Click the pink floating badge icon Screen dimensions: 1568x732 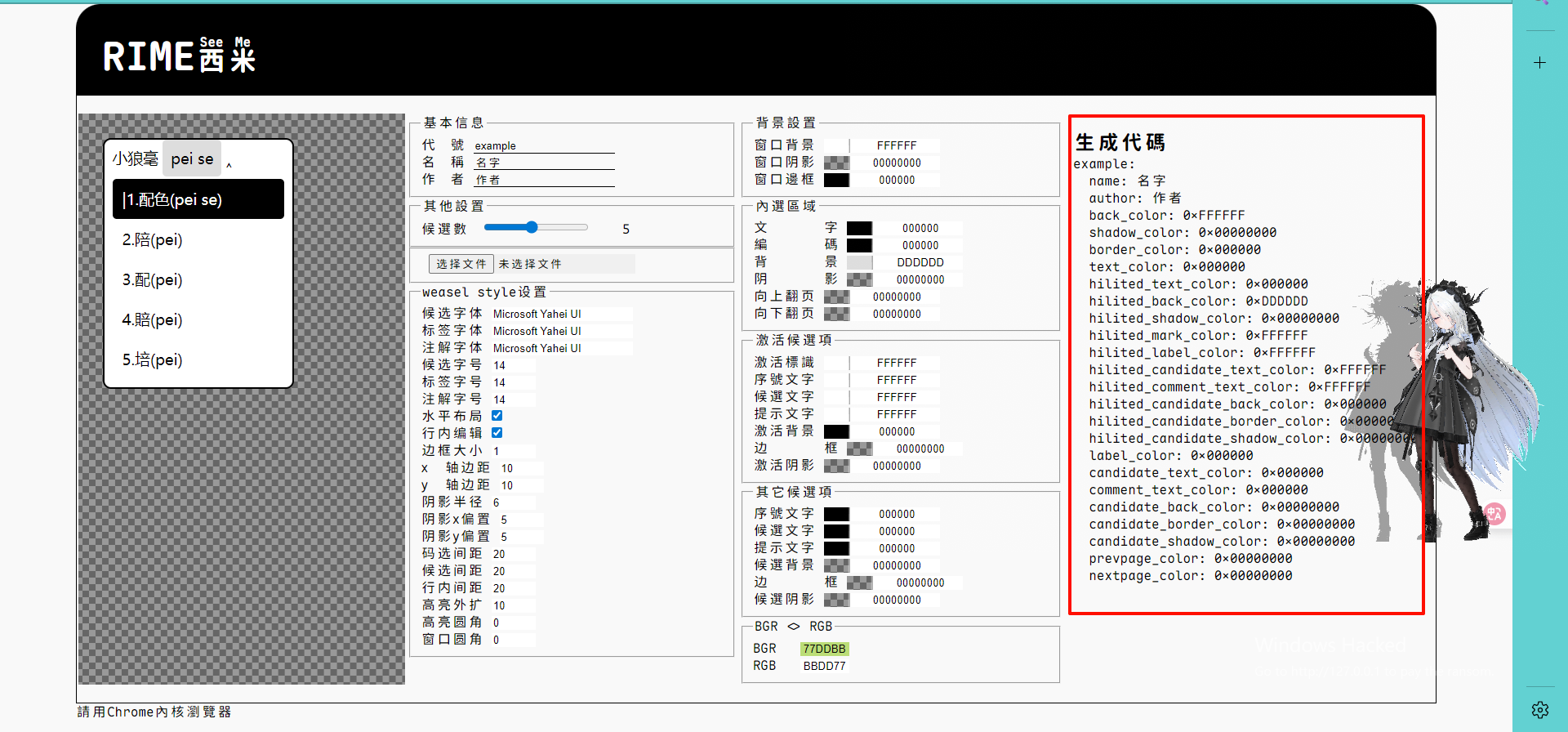click(1494, 514)
